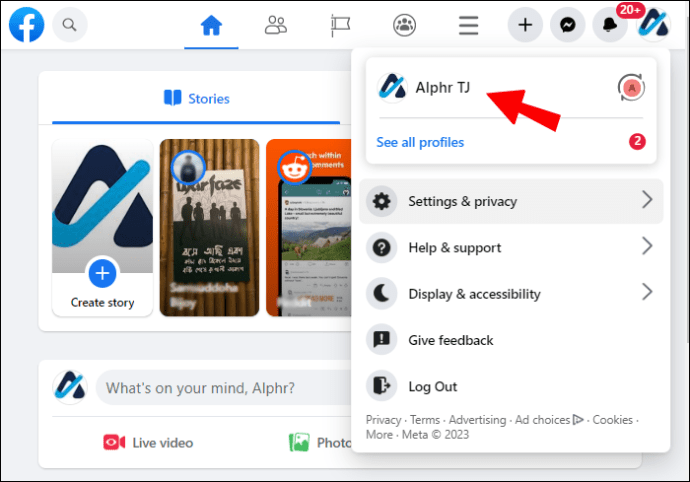
Task: Click the blue plus on Create story
Action: click(103, 273)
